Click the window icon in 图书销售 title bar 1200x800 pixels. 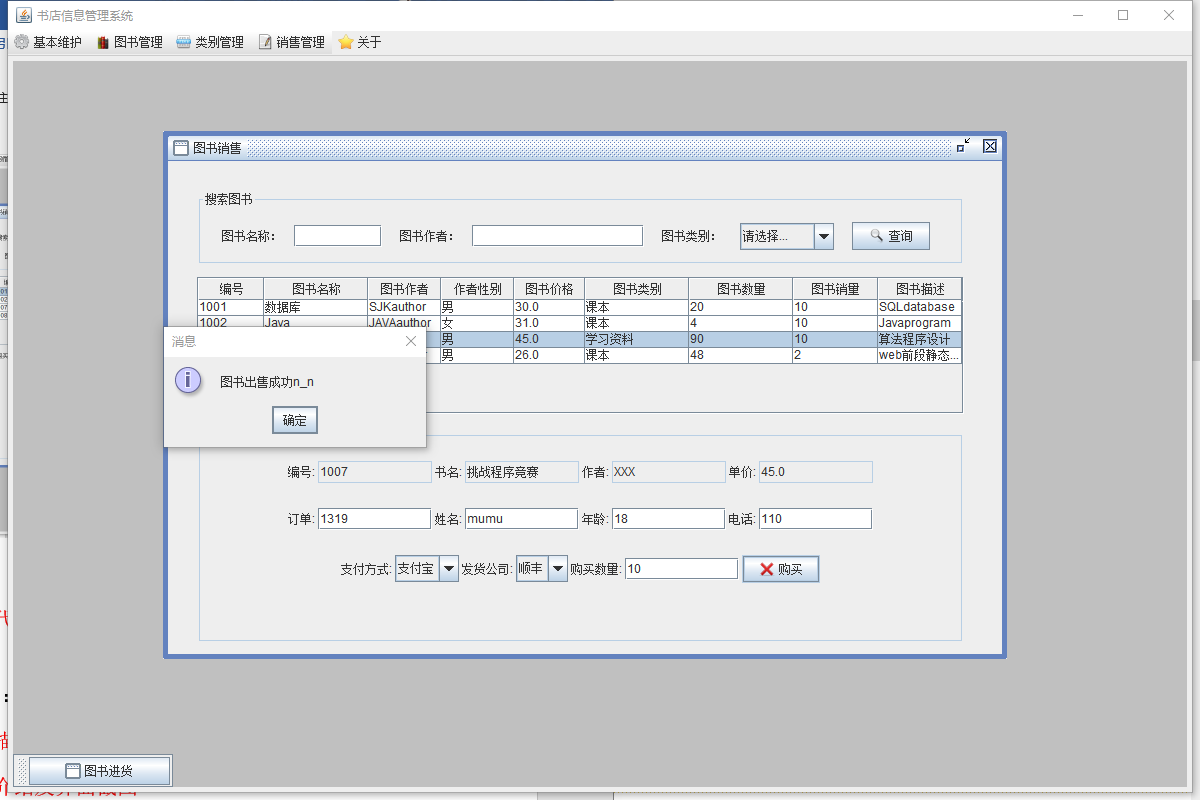click(180, 146)
